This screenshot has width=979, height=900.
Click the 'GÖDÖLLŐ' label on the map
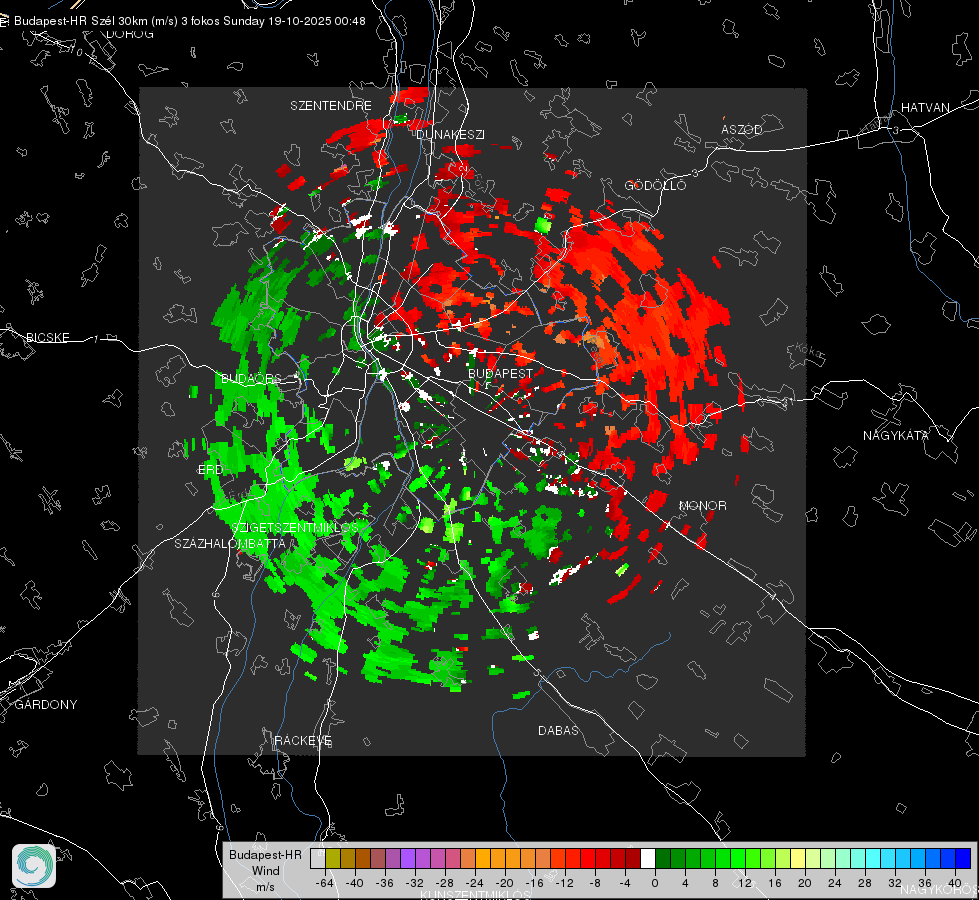655,185
